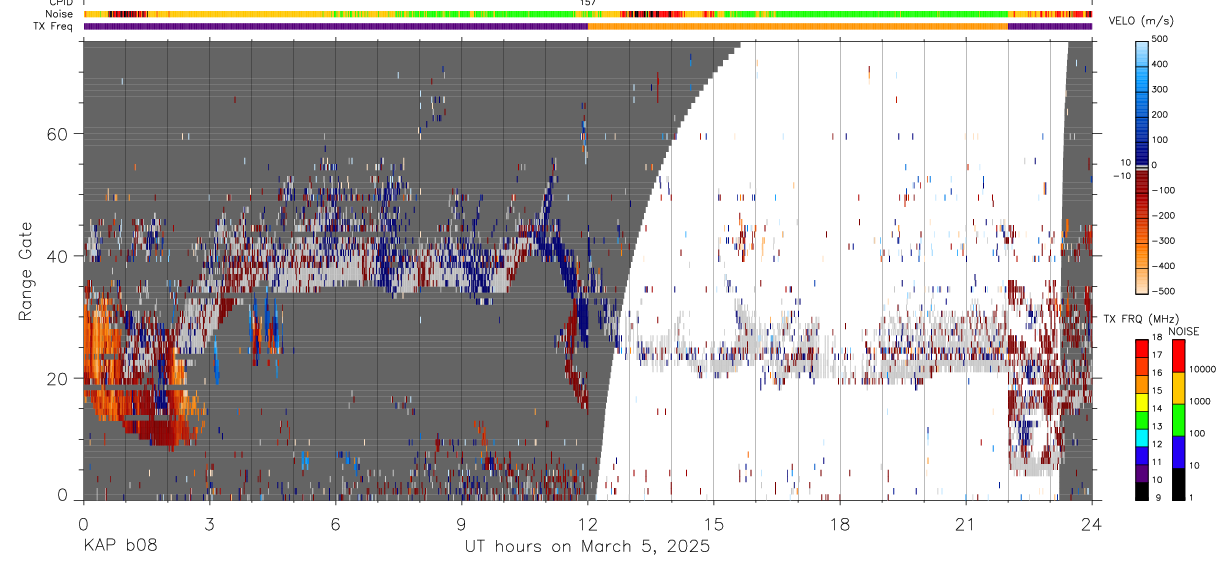This screenshot has height=567, width=1228.
Task: Click the 'UT hours on March 5, 2025' axis title
Action: (587, 547)
